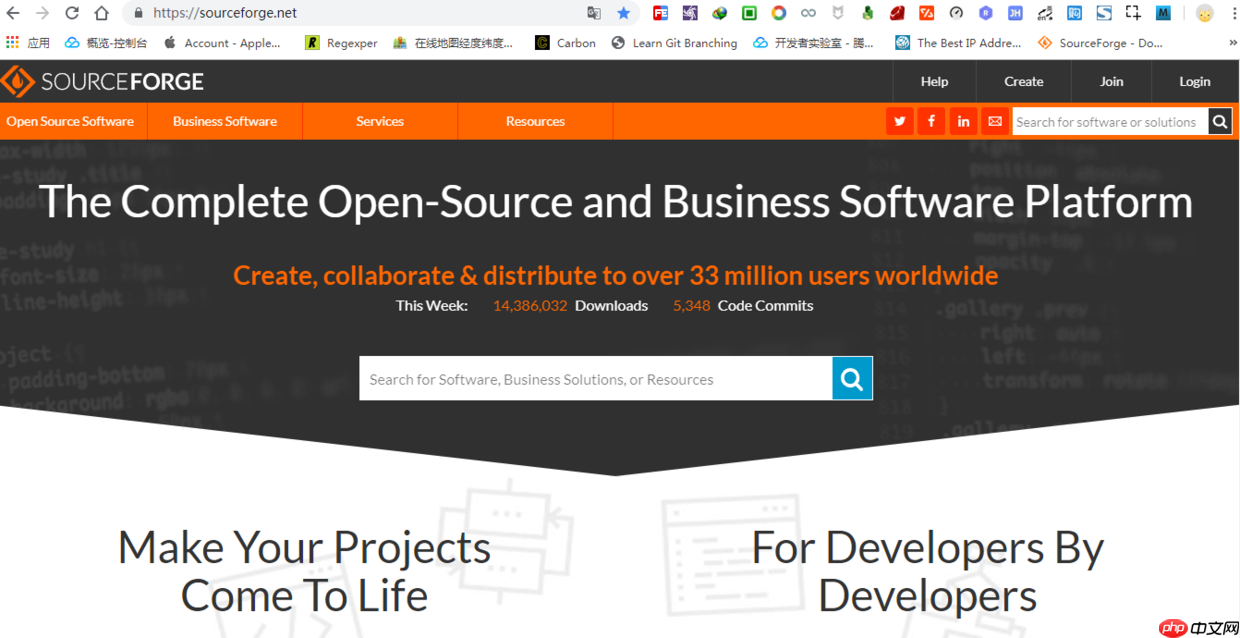
Task: Click the Twitter share icon
Action: 899,121
